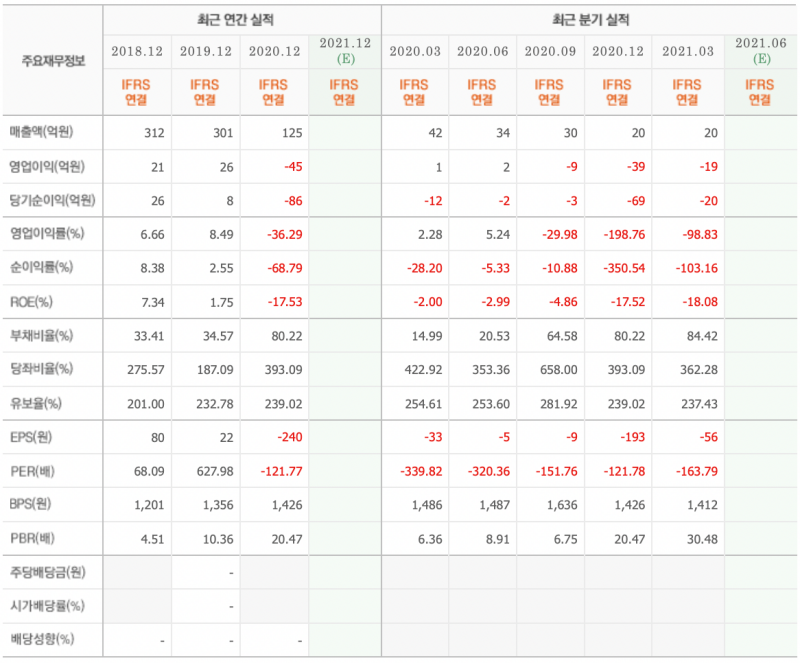This screenshot has height=663, width=800.
Task: Click the -68.79 net margin value
Action: click(285, 268)
